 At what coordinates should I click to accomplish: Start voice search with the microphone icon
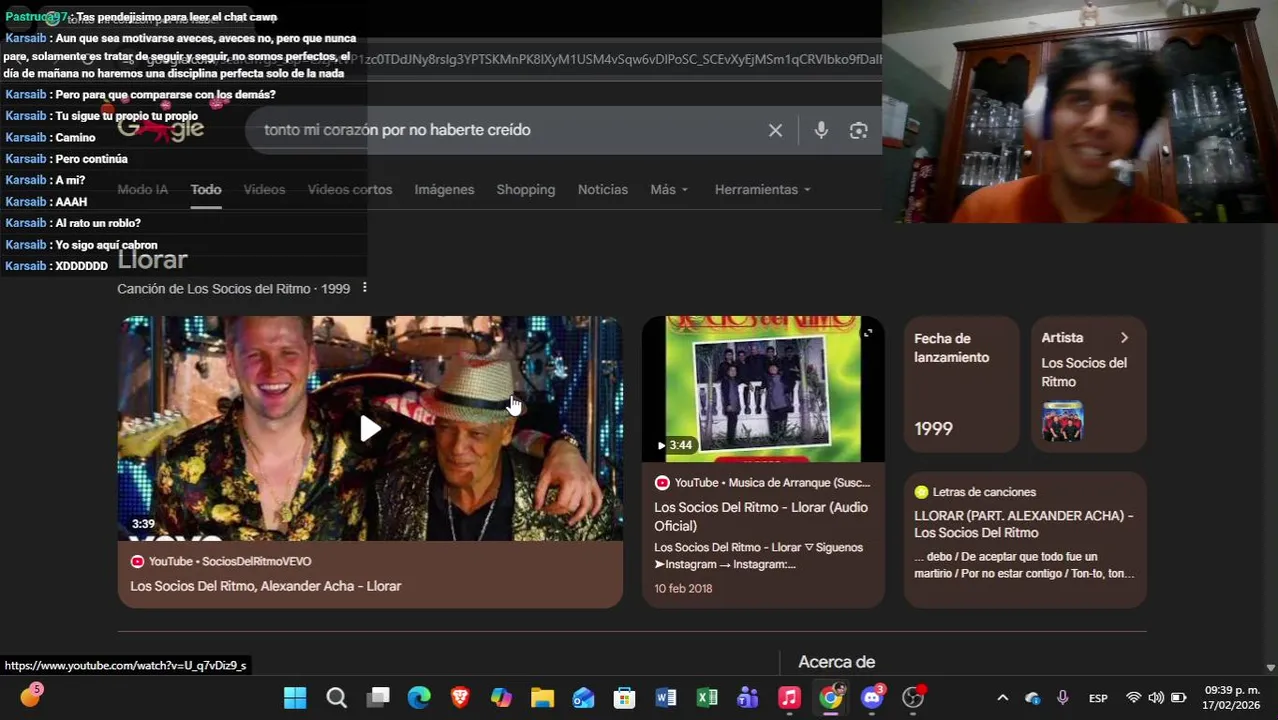(x=821, y=130)
